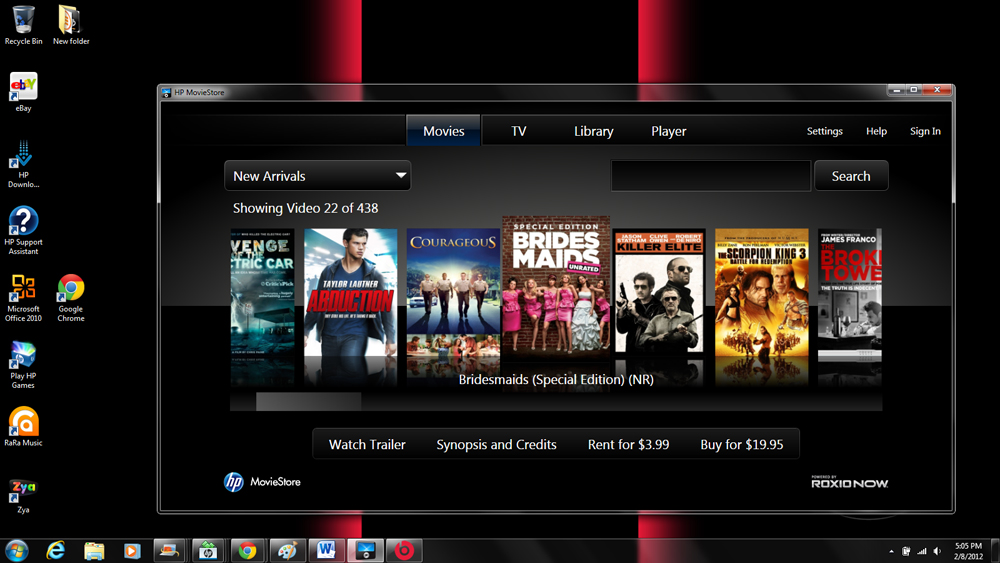Click the Search button
Screen dimensions: 1000x563
851,175
